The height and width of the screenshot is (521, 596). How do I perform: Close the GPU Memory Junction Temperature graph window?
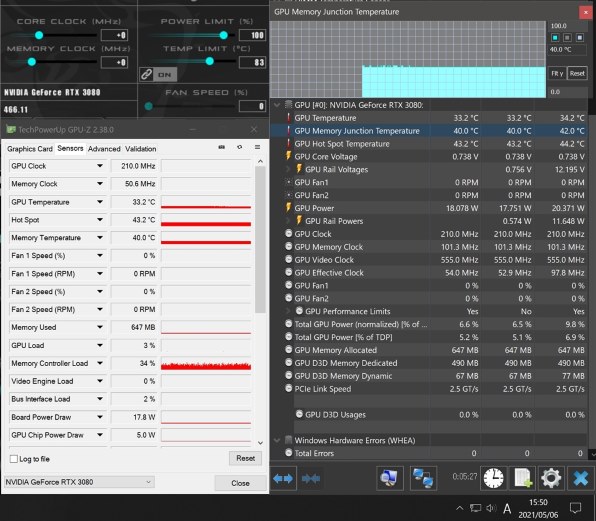(x=585, y=12)
